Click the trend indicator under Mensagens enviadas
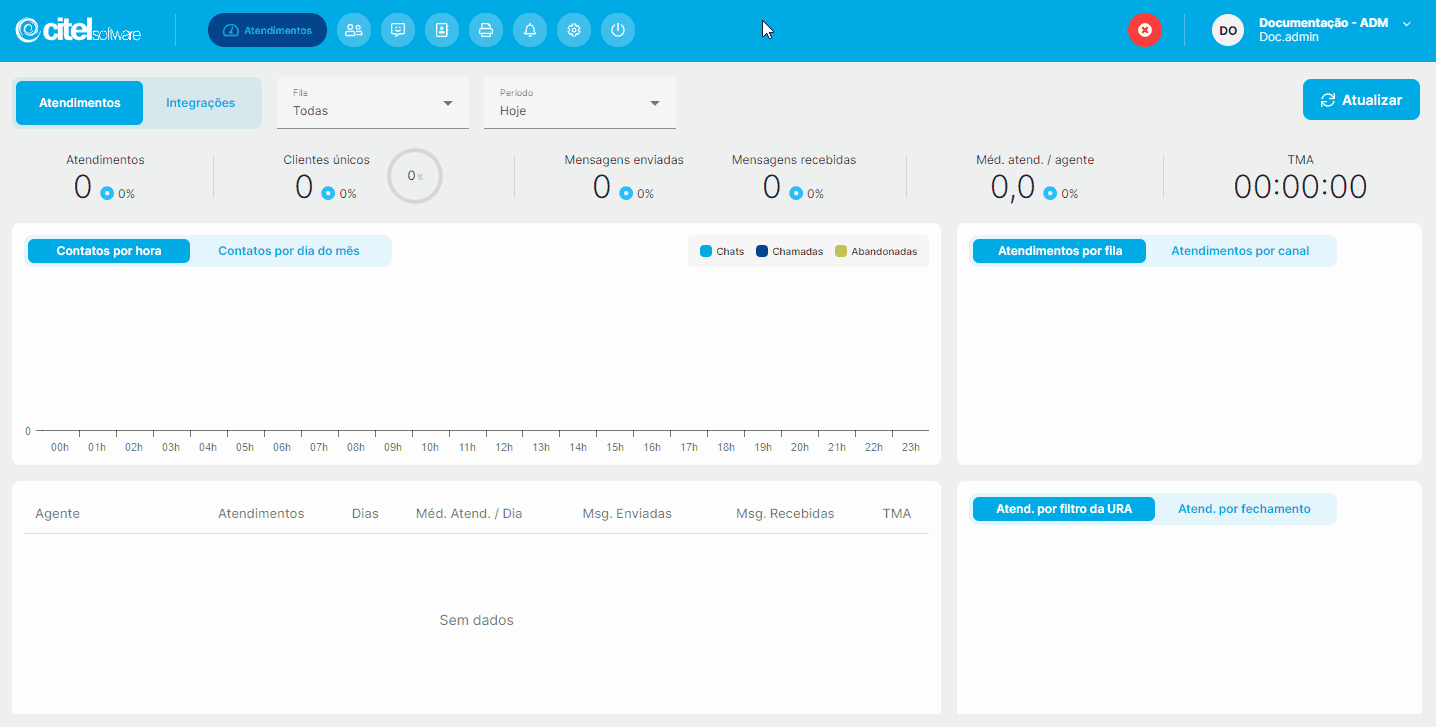This screenshot has width=1436, height=727. tap(626, 193)
